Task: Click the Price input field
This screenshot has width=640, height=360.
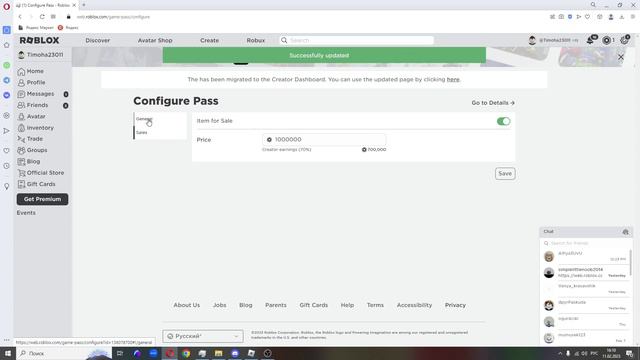Action: click(324, 140)
